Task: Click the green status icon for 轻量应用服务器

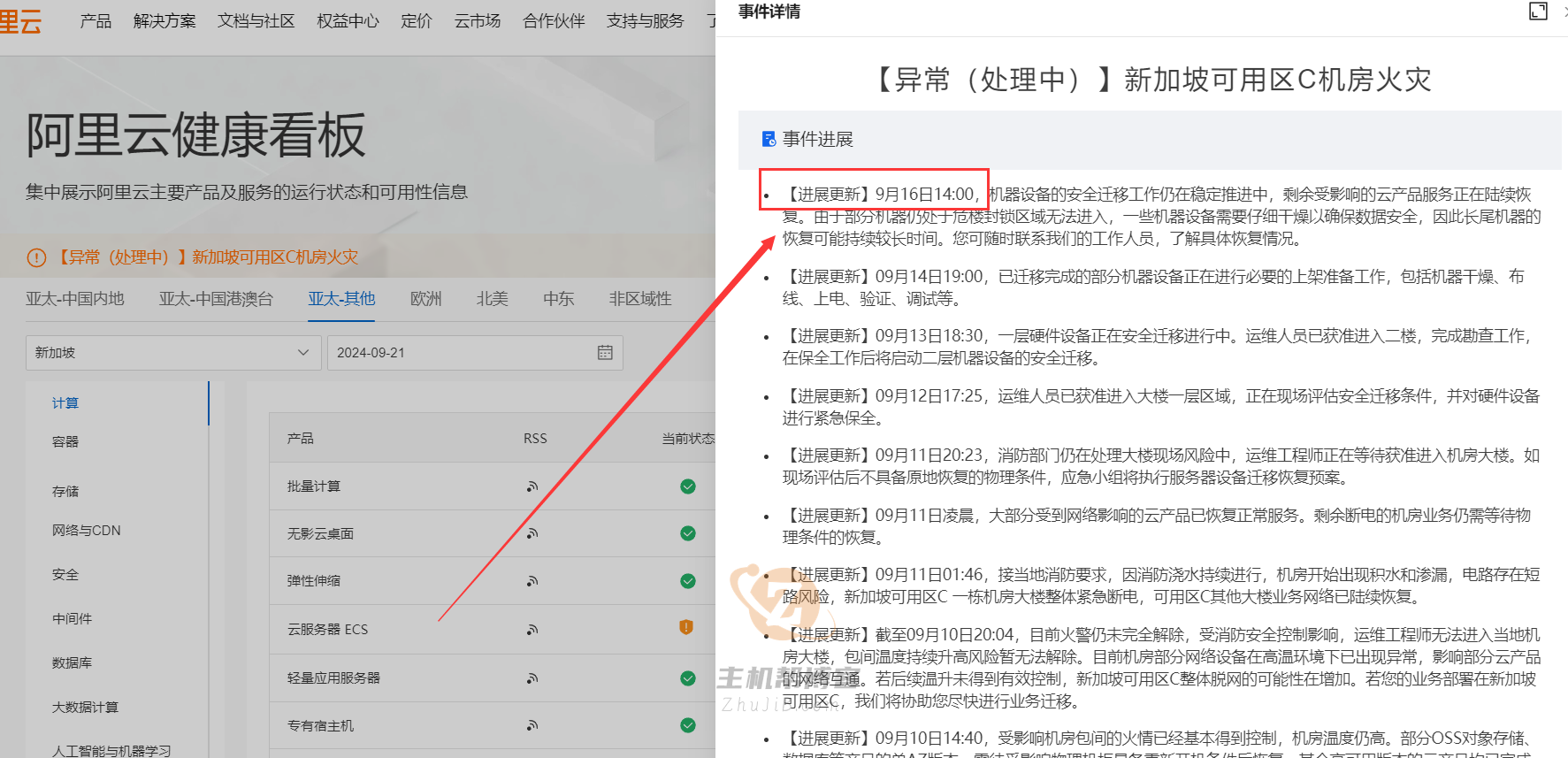Action: (688, 678)
